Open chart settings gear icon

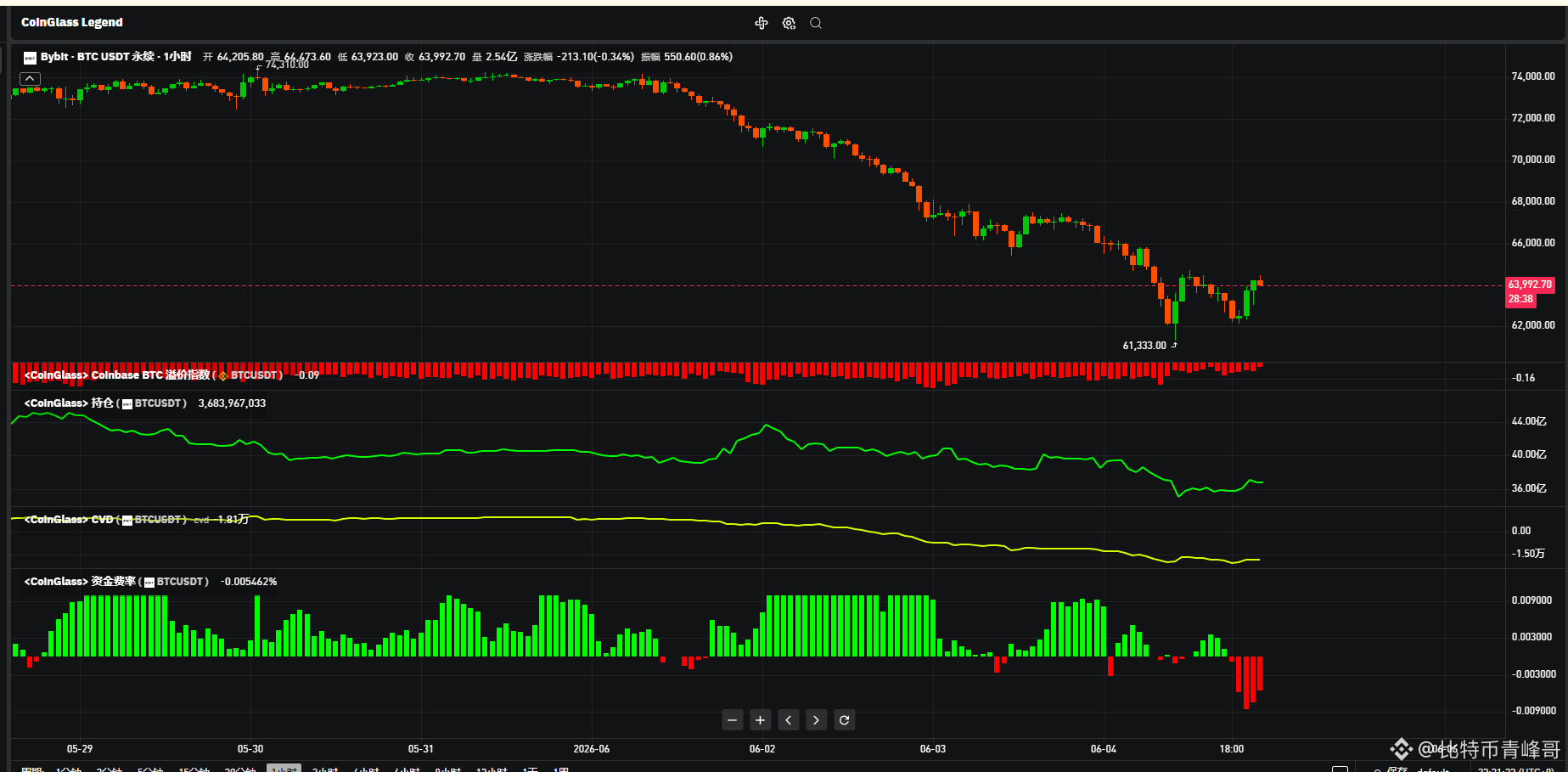tap(789, 23)
